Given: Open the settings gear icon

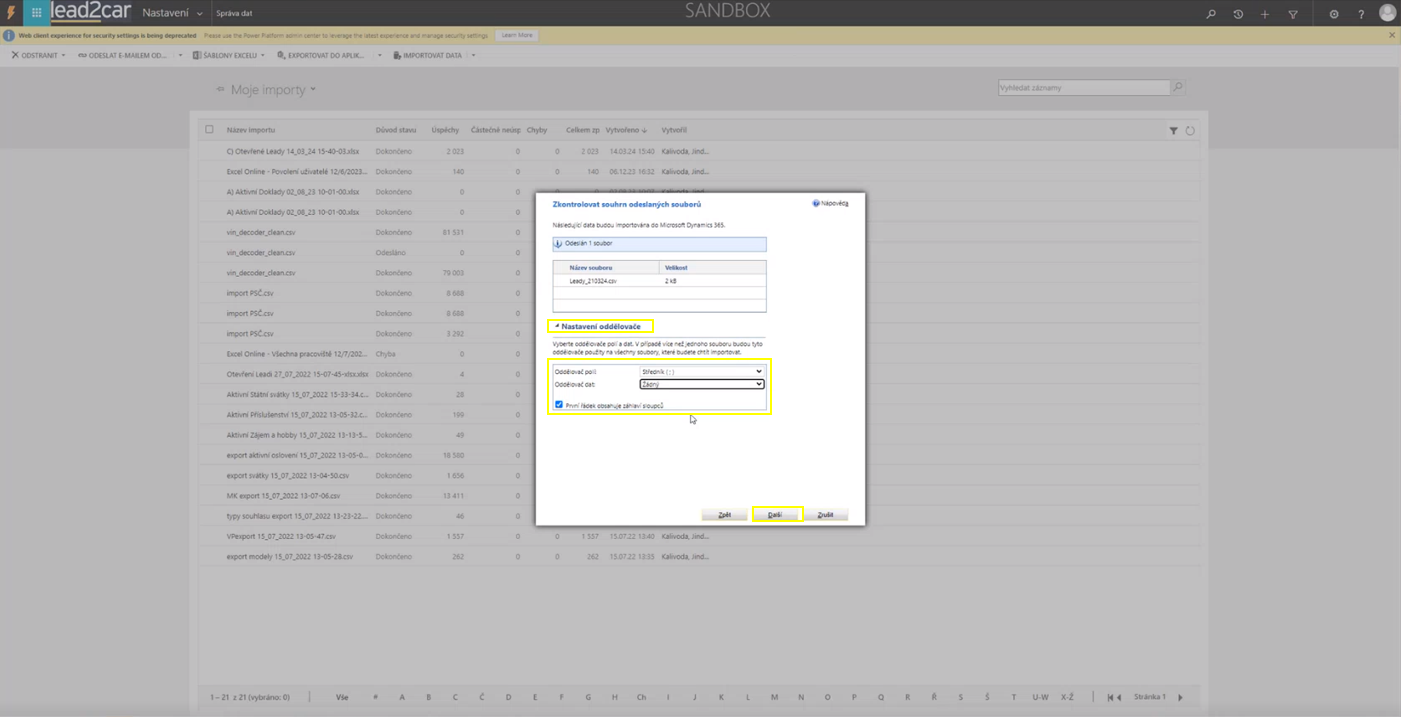Looking at the screenshot, I should tap(1334, 14).
